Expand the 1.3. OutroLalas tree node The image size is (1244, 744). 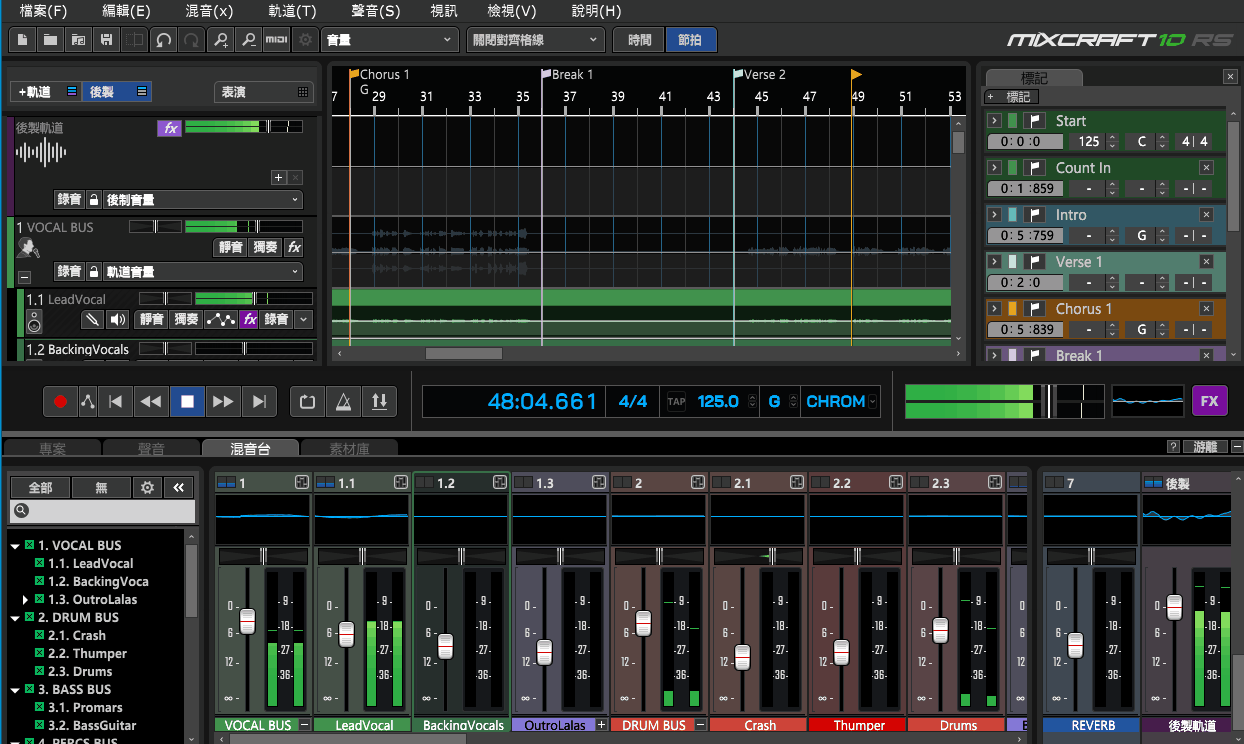[x=26, y=599]
